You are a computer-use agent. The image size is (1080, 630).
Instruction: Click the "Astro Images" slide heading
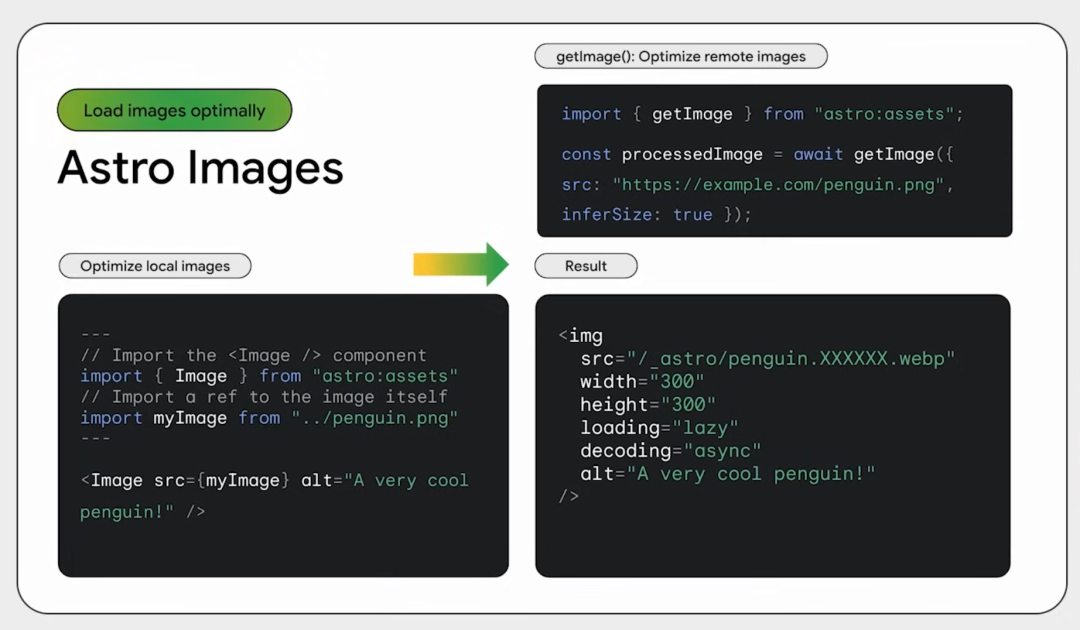[x=200, y=167]
